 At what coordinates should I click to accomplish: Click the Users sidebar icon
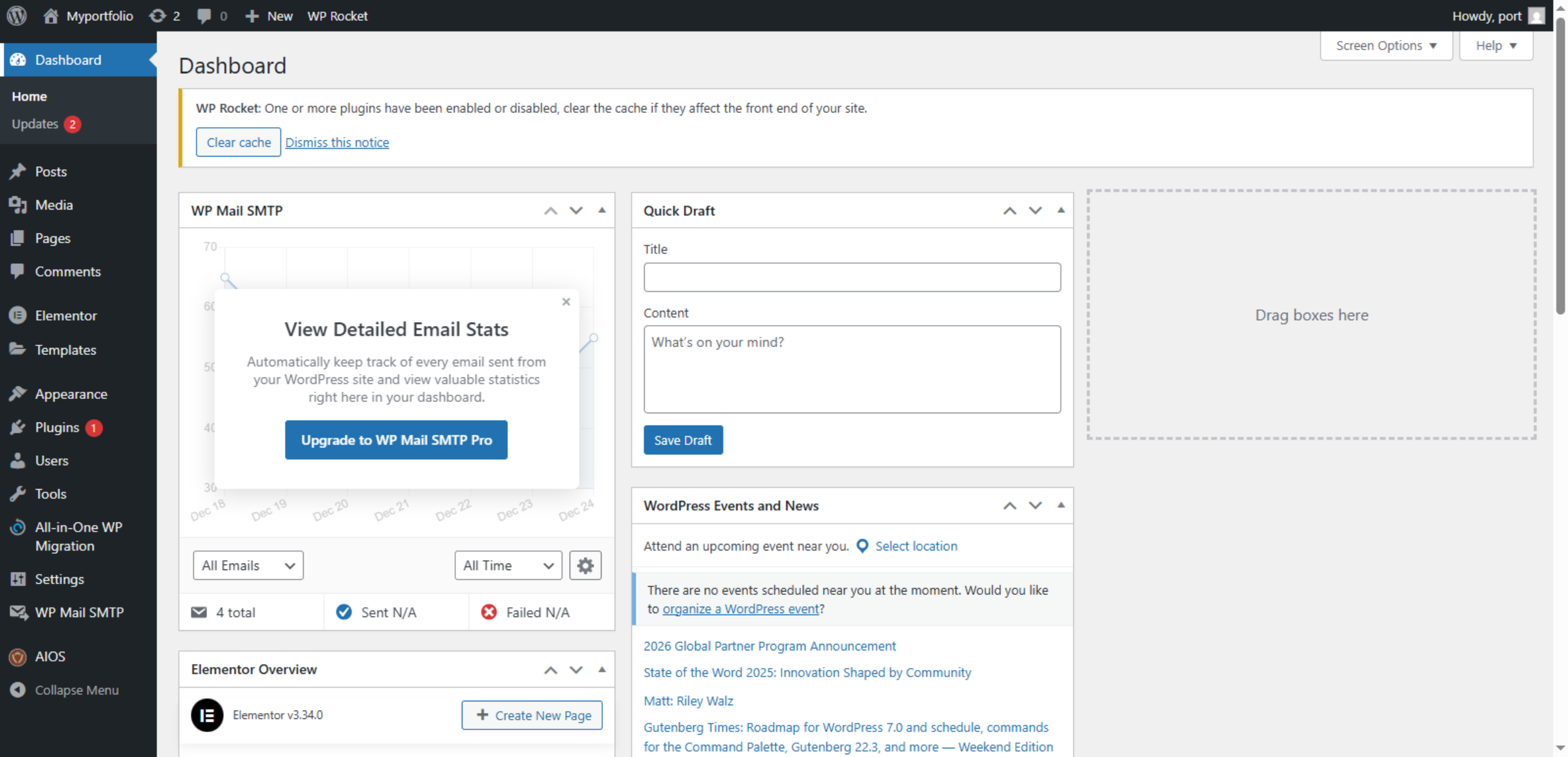click(18, 460)
